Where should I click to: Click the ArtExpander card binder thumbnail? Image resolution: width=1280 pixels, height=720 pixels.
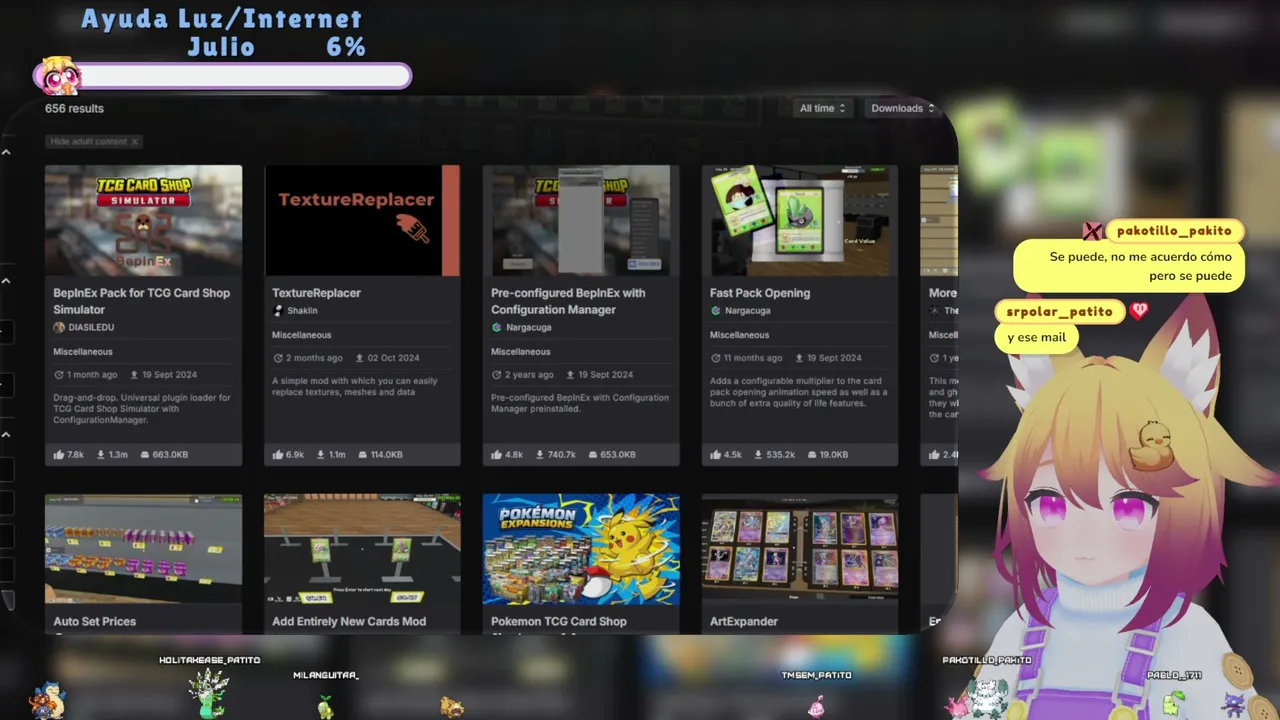tap(800, 549)
